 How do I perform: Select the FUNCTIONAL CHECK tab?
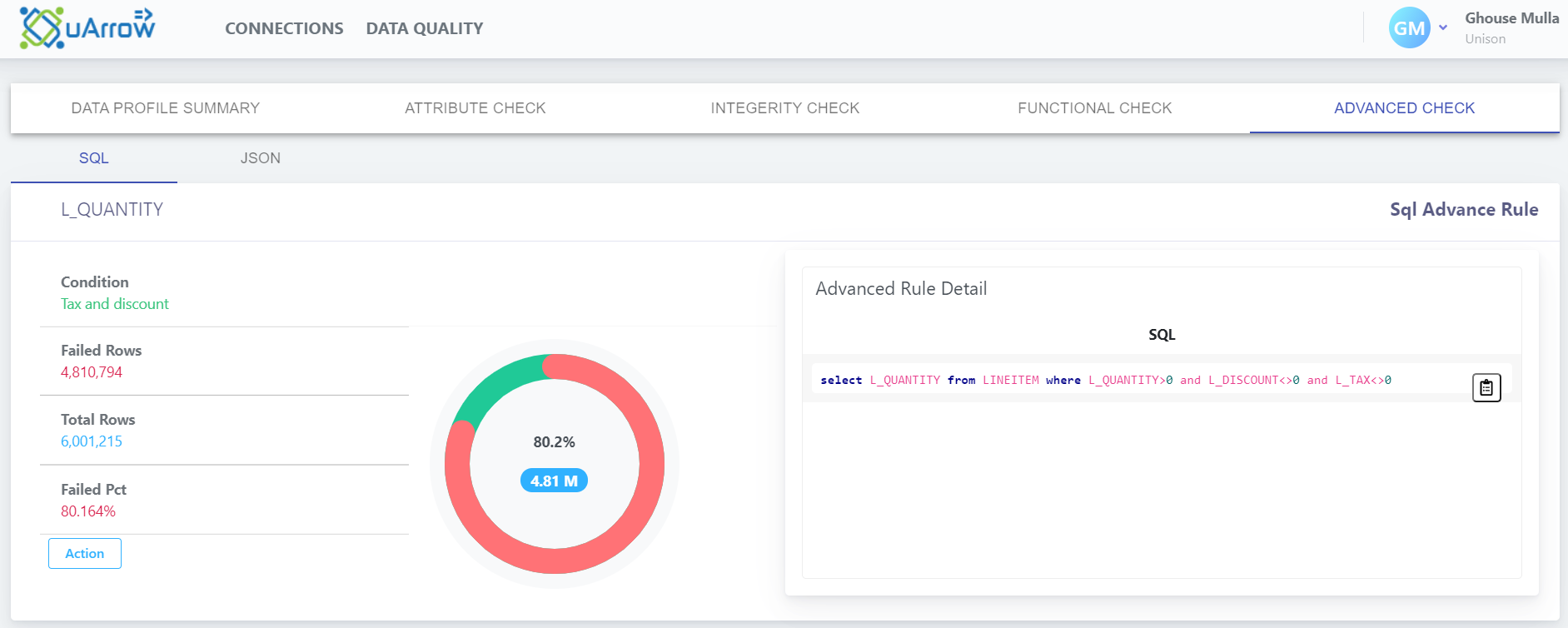[1095, 108]
